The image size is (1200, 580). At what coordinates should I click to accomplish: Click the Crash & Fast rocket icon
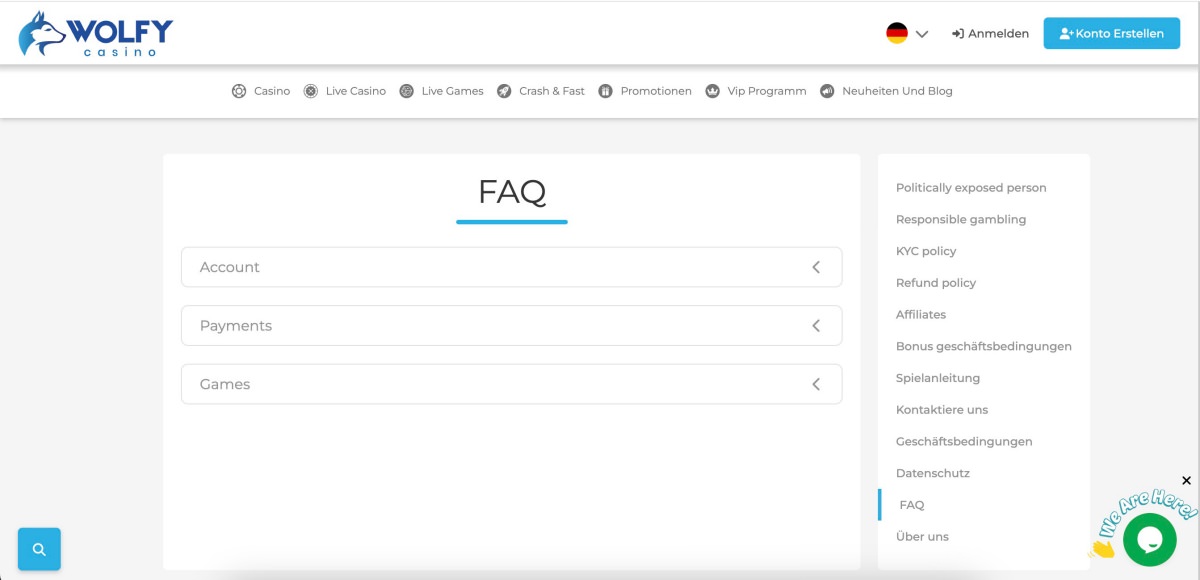pyautogui.click(x=504, y=91)
